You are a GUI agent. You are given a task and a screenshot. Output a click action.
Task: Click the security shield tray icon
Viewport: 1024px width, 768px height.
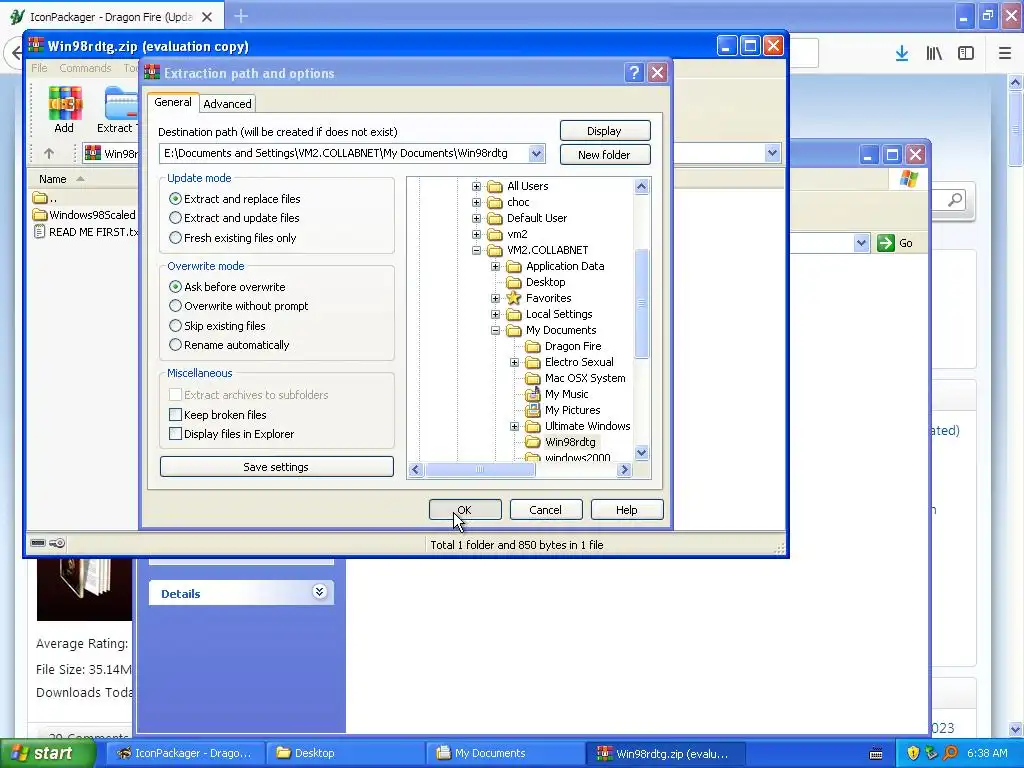click(x=913, y=753)
